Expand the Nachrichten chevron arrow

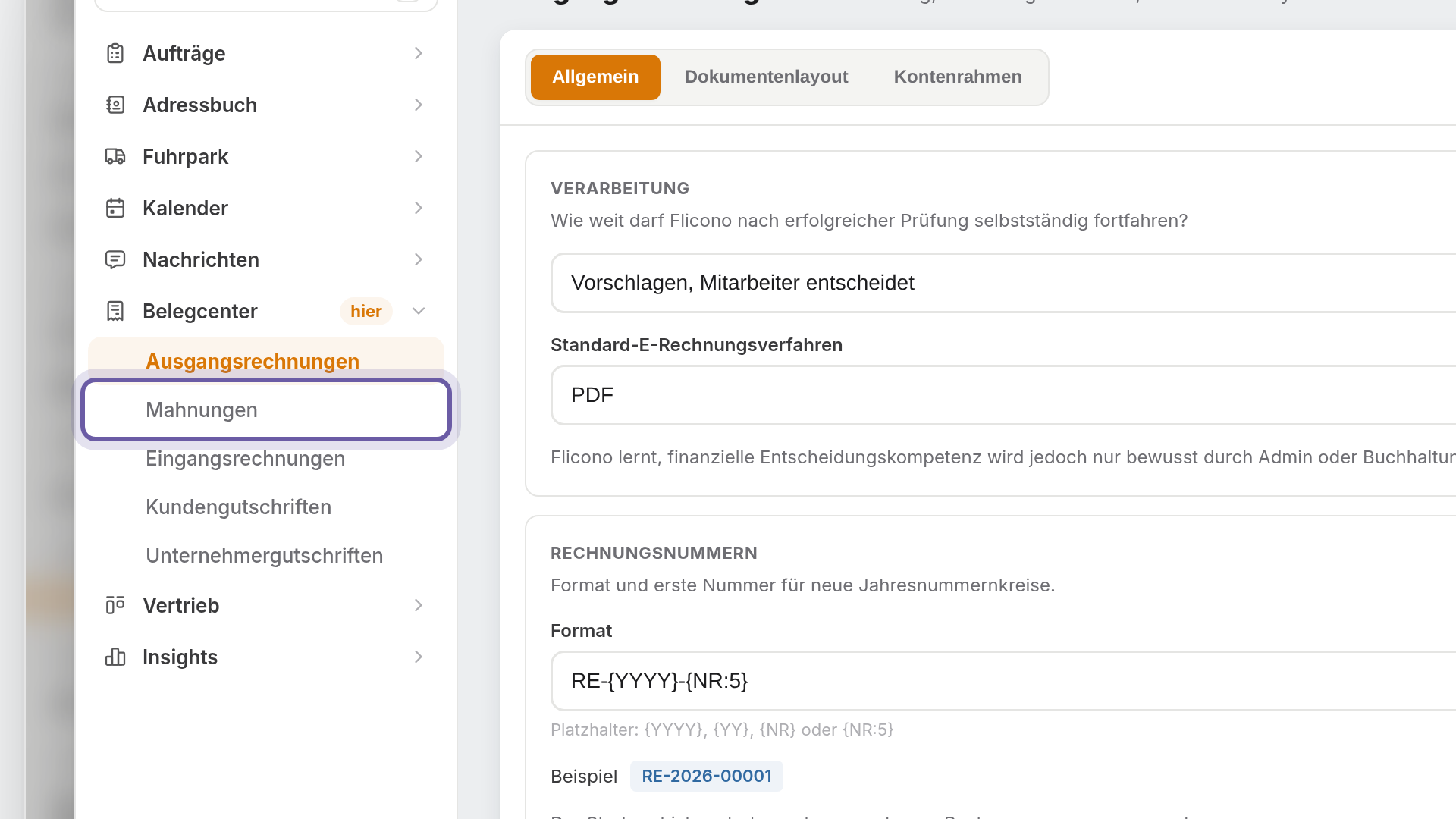click(419, 259)
